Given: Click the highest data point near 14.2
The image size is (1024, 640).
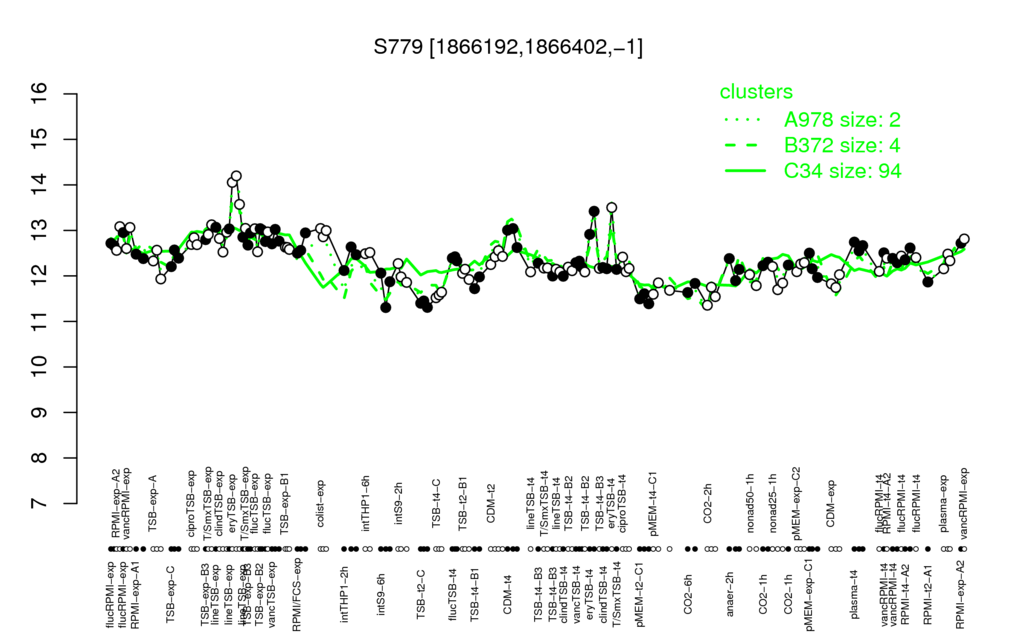Looking at the screenshot, I should point(236,176).
